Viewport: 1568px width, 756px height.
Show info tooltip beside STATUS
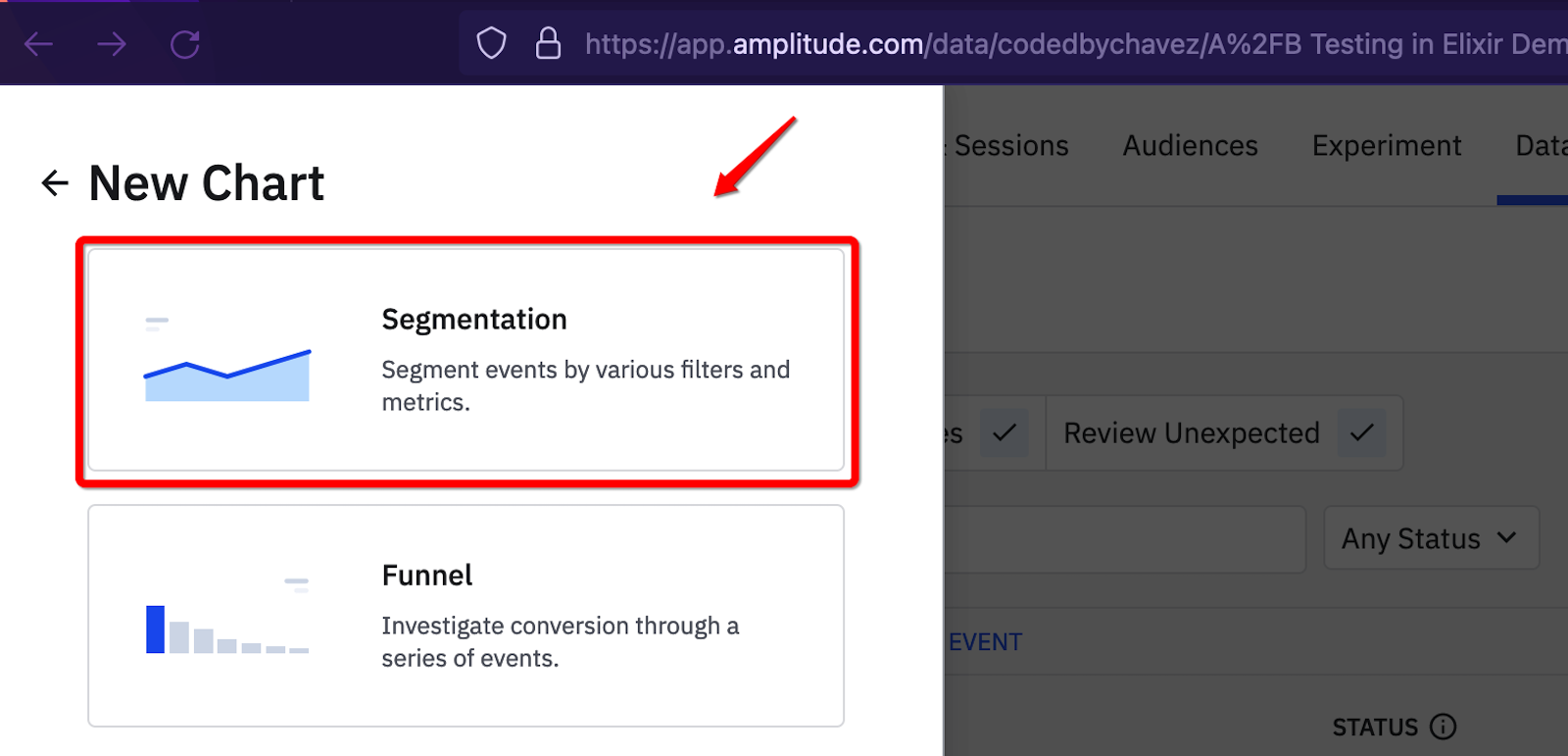pyautogui.click(x=1443, y=727)
